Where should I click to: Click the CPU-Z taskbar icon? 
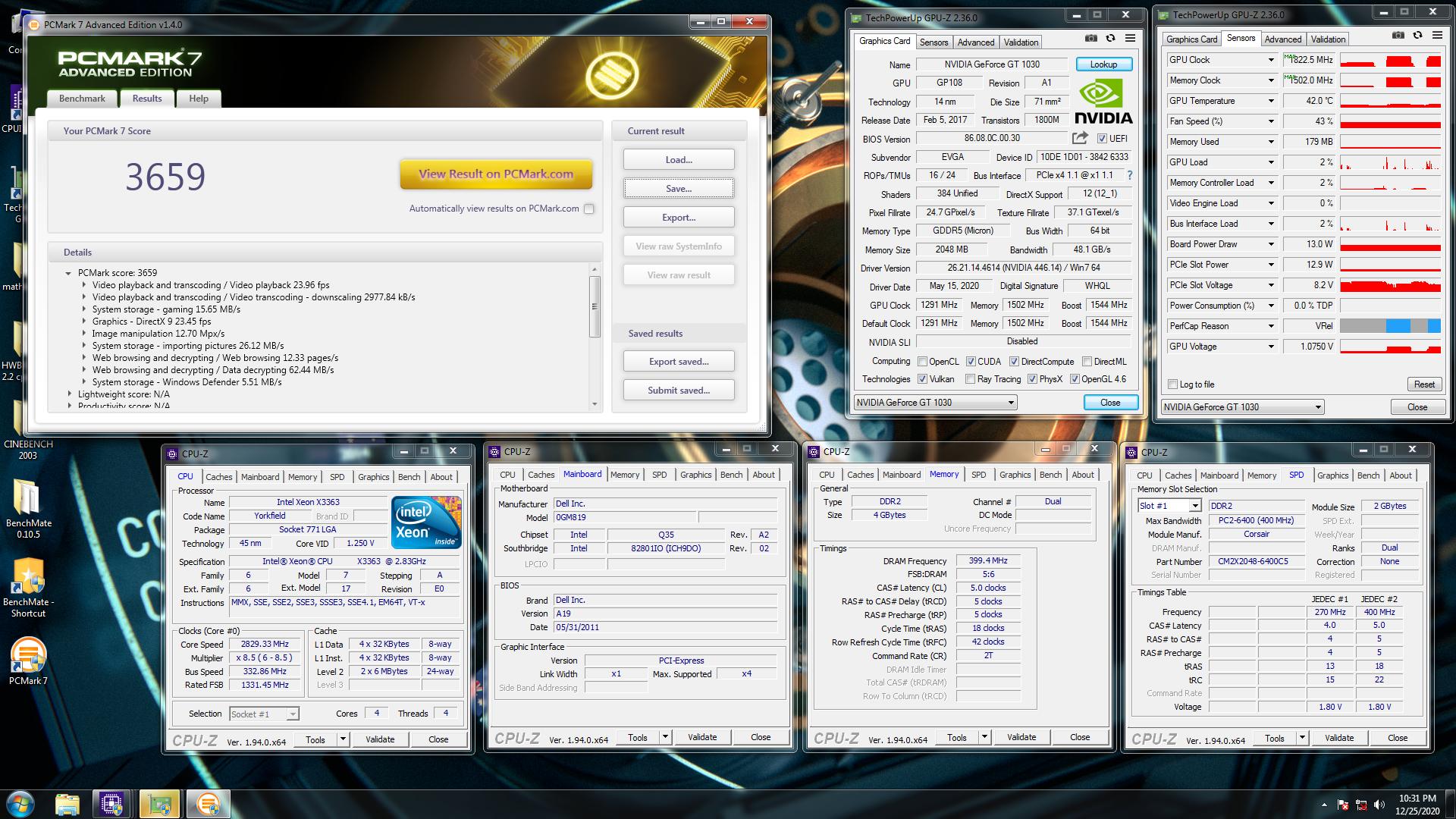(x=111, y=805)
